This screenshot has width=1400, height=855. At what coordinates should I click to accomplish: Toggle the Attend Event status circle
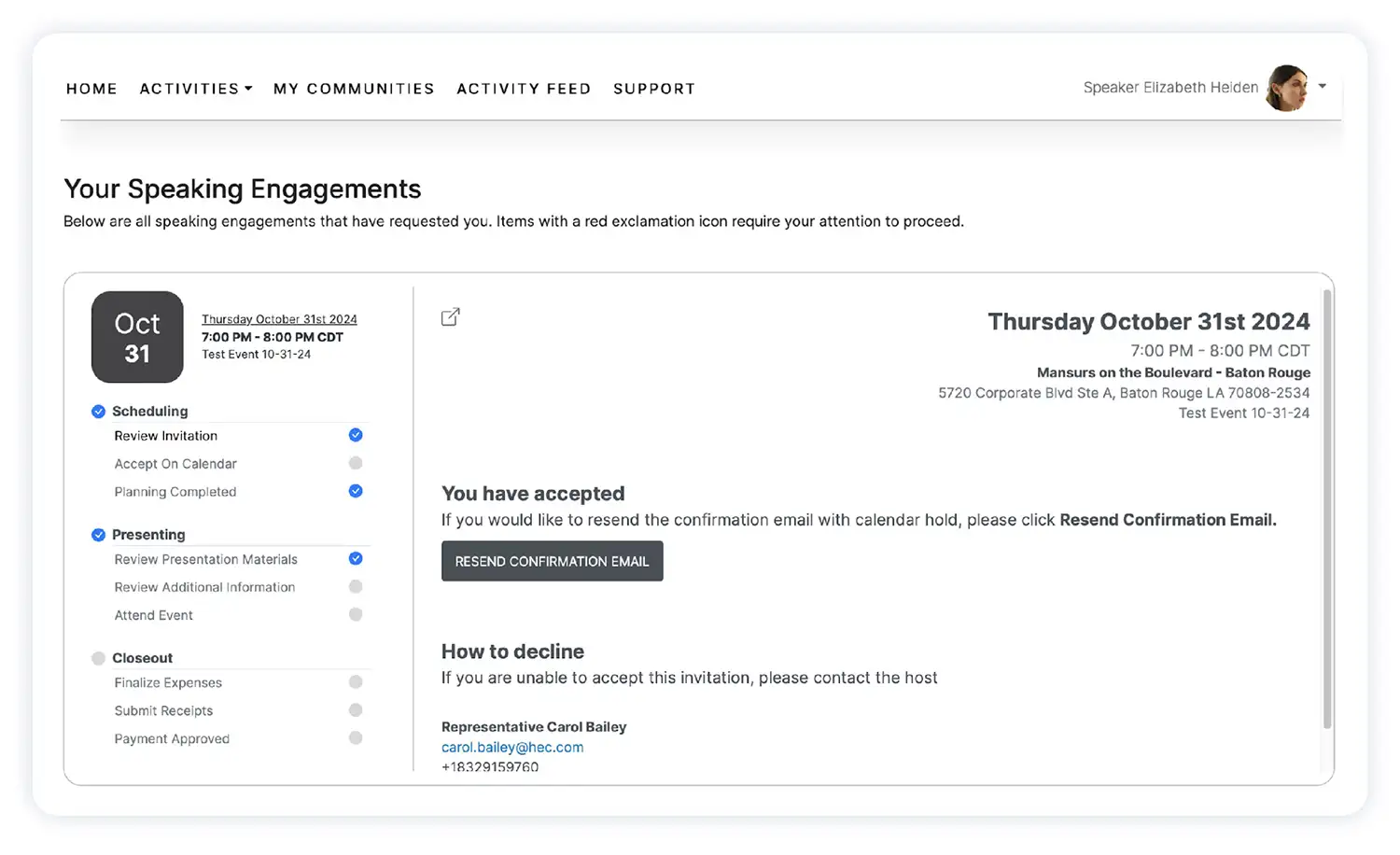click(356, 614)
